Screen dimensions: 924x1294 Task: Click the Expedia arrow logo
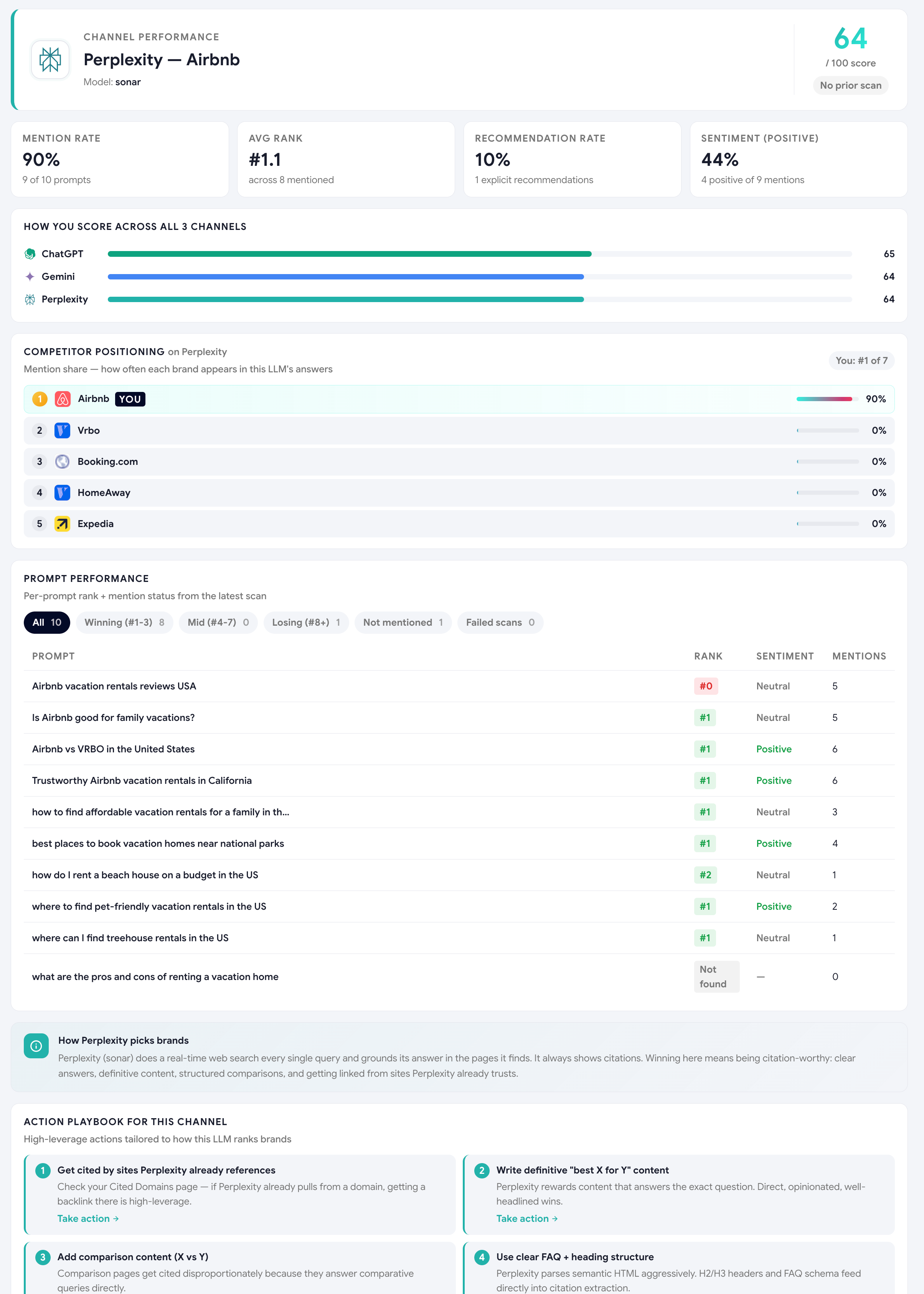[x=63, y=524]
